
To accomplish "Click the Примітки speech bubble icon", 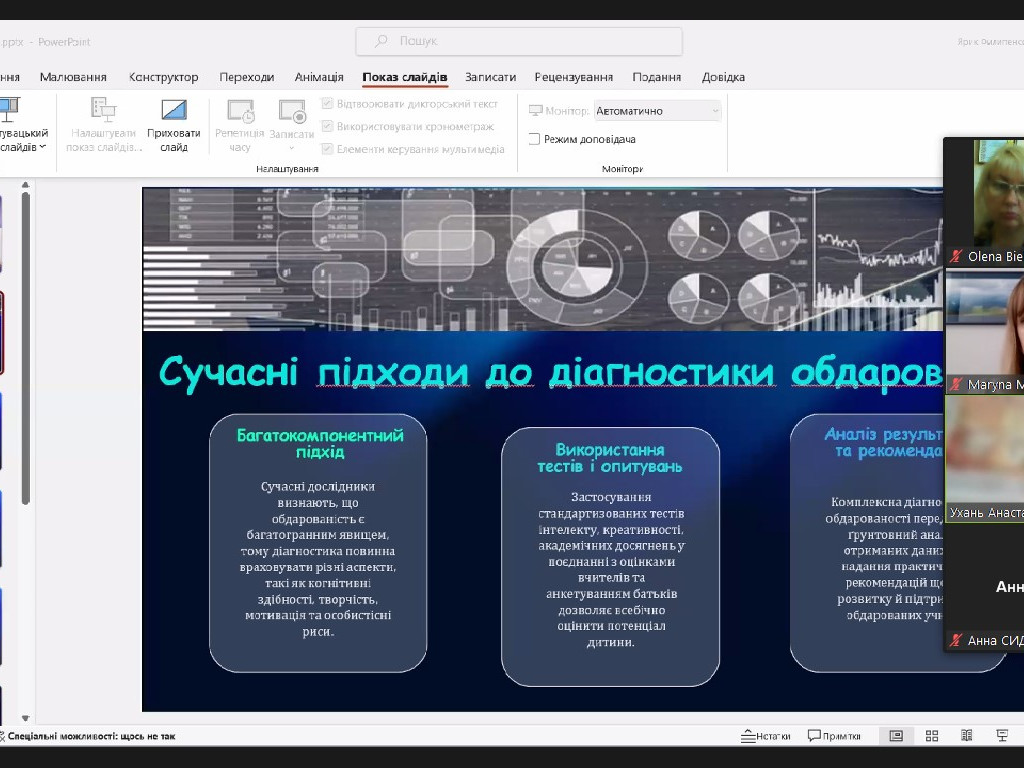I will click(x=814, y=736).
